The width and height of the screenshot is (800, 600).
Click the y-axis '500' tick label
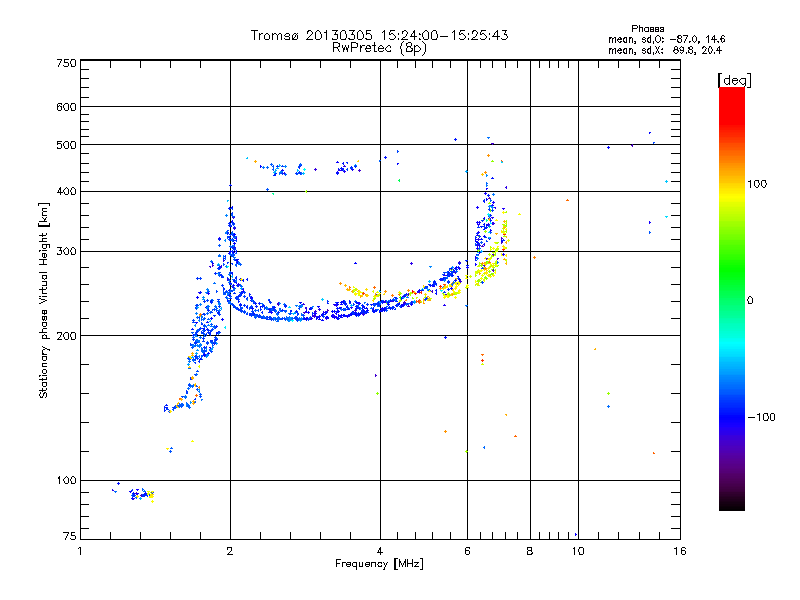pyautogui.click(x=66, y=145)
